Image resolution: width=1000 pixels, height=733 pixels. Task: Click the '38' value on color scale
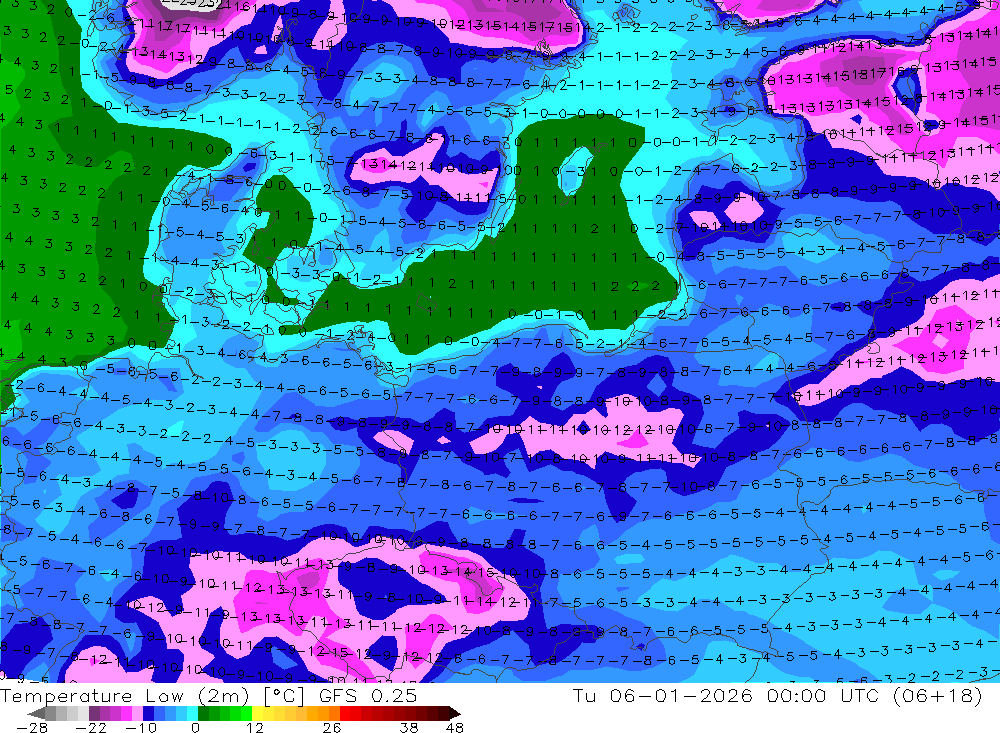tap(409, 727)
